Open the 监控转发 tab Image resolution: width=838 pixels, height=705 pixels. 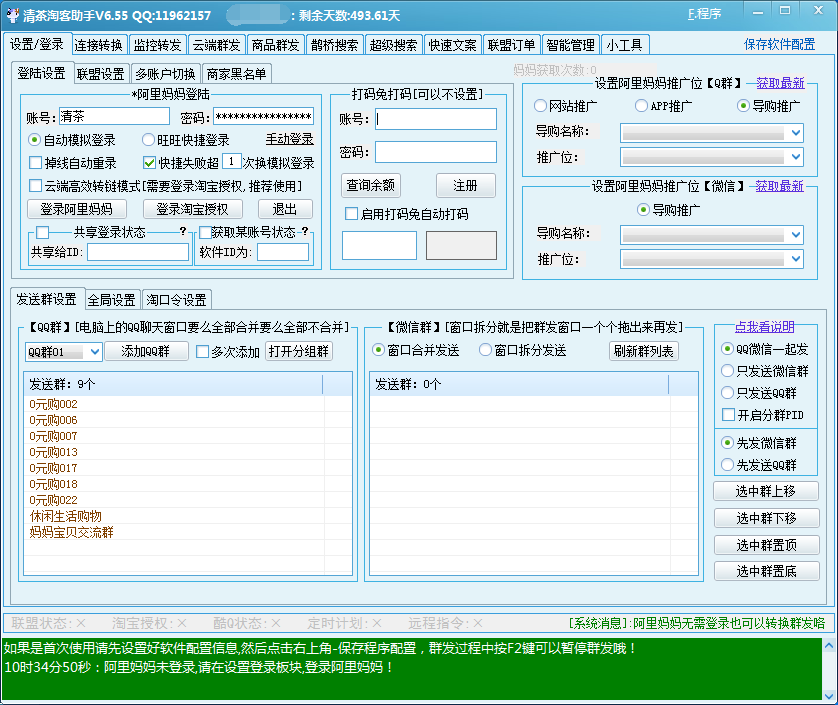157,45
